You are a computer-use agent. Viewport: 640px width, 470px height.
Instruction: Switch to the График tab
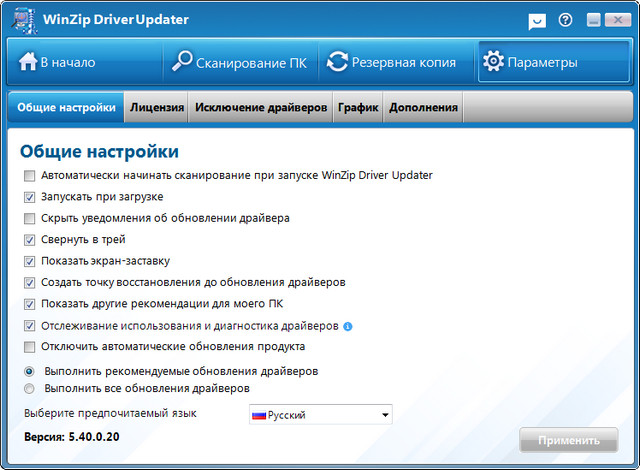point(357,108)
